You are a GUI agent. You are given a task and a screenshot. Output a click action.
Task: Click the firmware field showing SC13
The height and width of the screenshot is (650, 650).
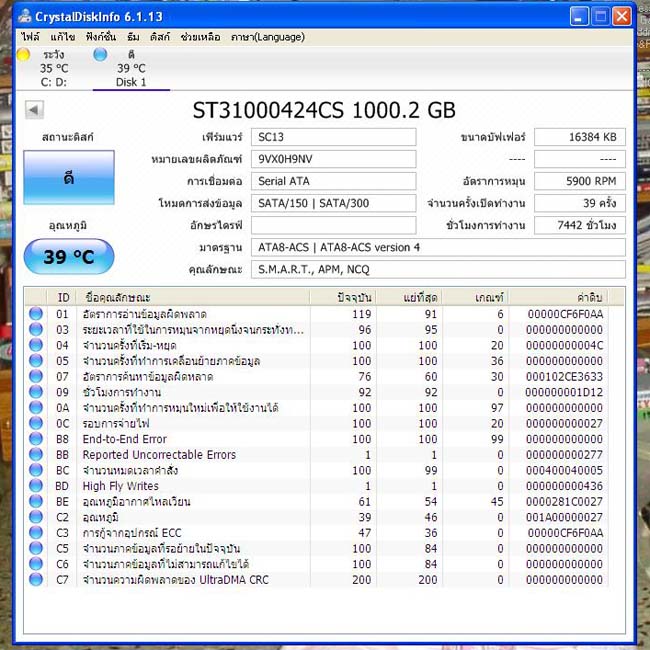pyautogui.click(x=333, y=137)
